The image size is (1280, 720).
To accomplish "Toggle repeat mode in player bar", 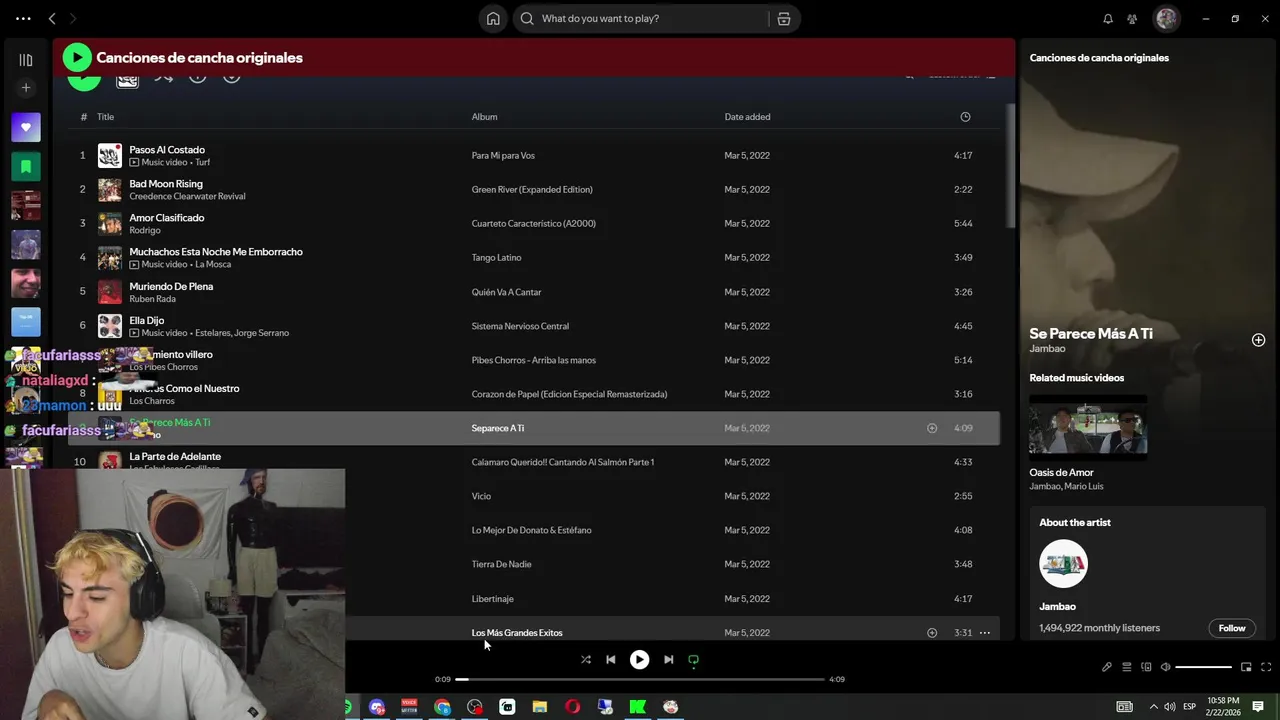I will 693,660.
